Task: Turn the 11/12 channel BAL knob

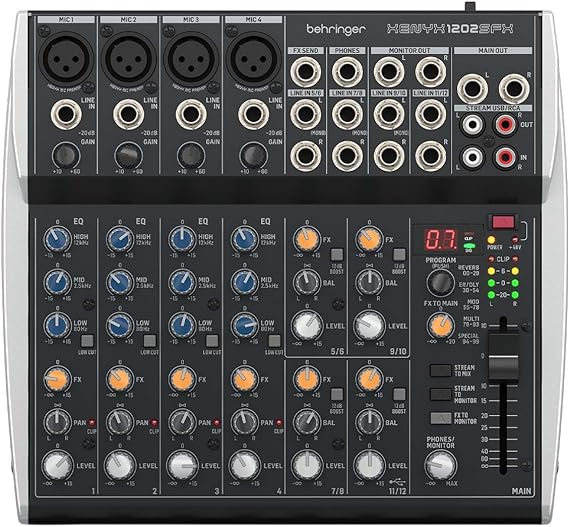Action: pyautogui.click(x=369, y=422)
